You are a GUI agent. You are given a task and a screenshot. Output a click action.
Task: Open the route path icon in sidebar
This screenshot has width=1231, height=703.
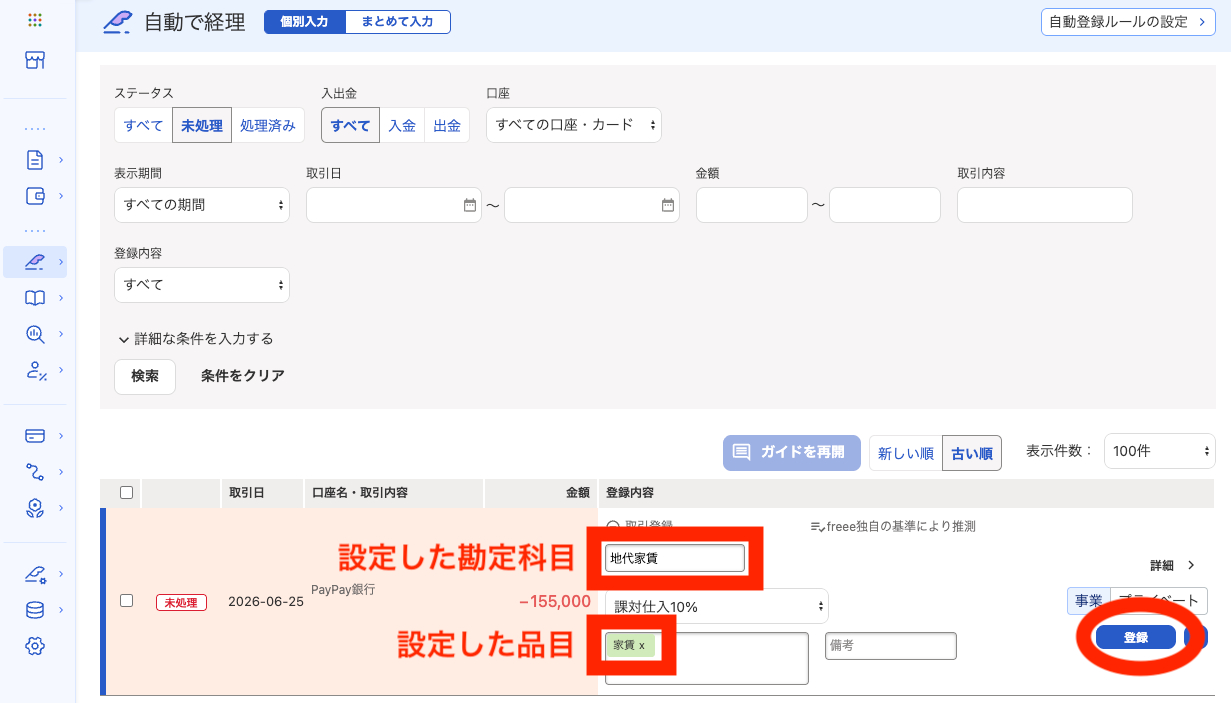click(x=35, y=472)
